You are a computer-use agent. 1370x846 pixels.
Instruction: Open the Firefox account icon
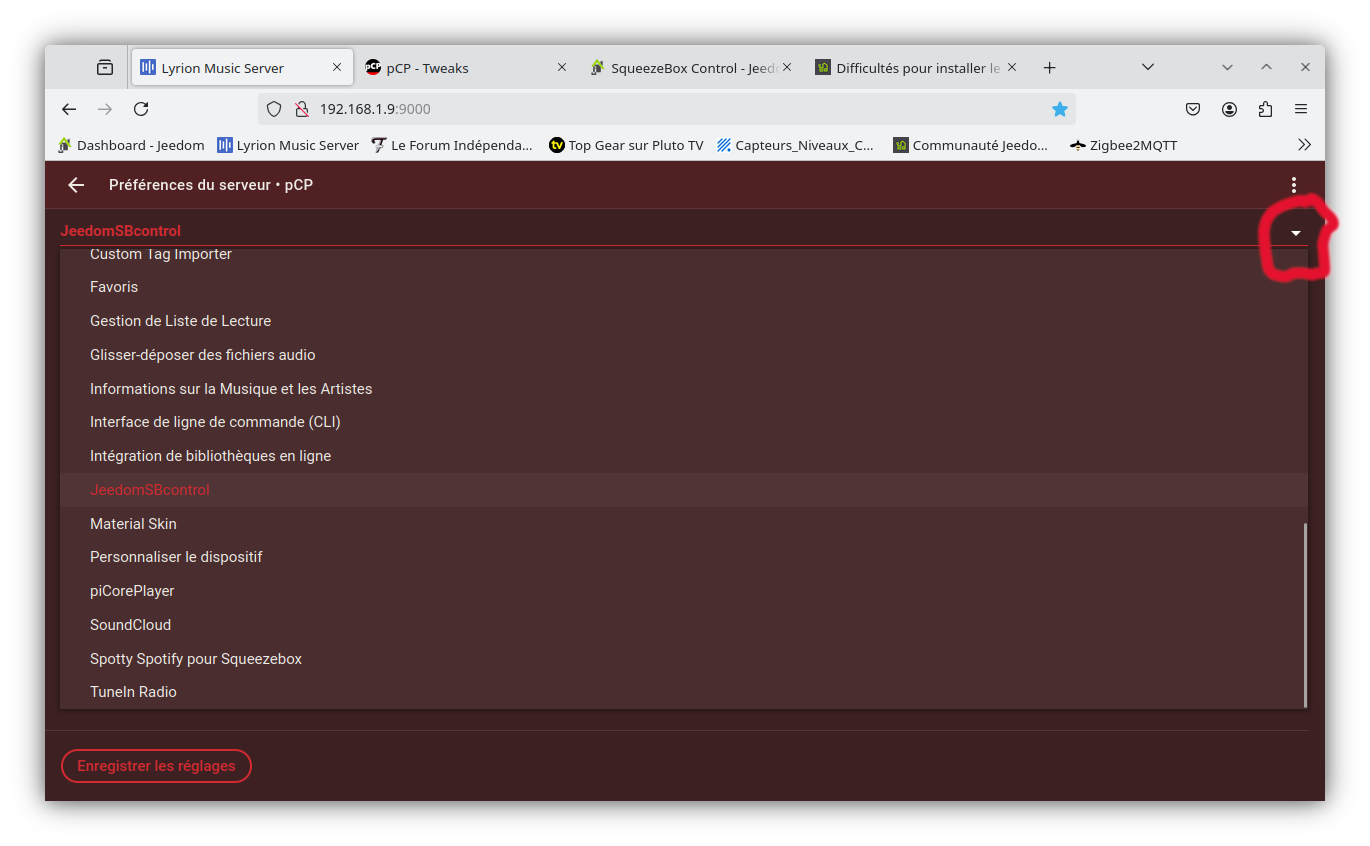tap(1229, 109)
